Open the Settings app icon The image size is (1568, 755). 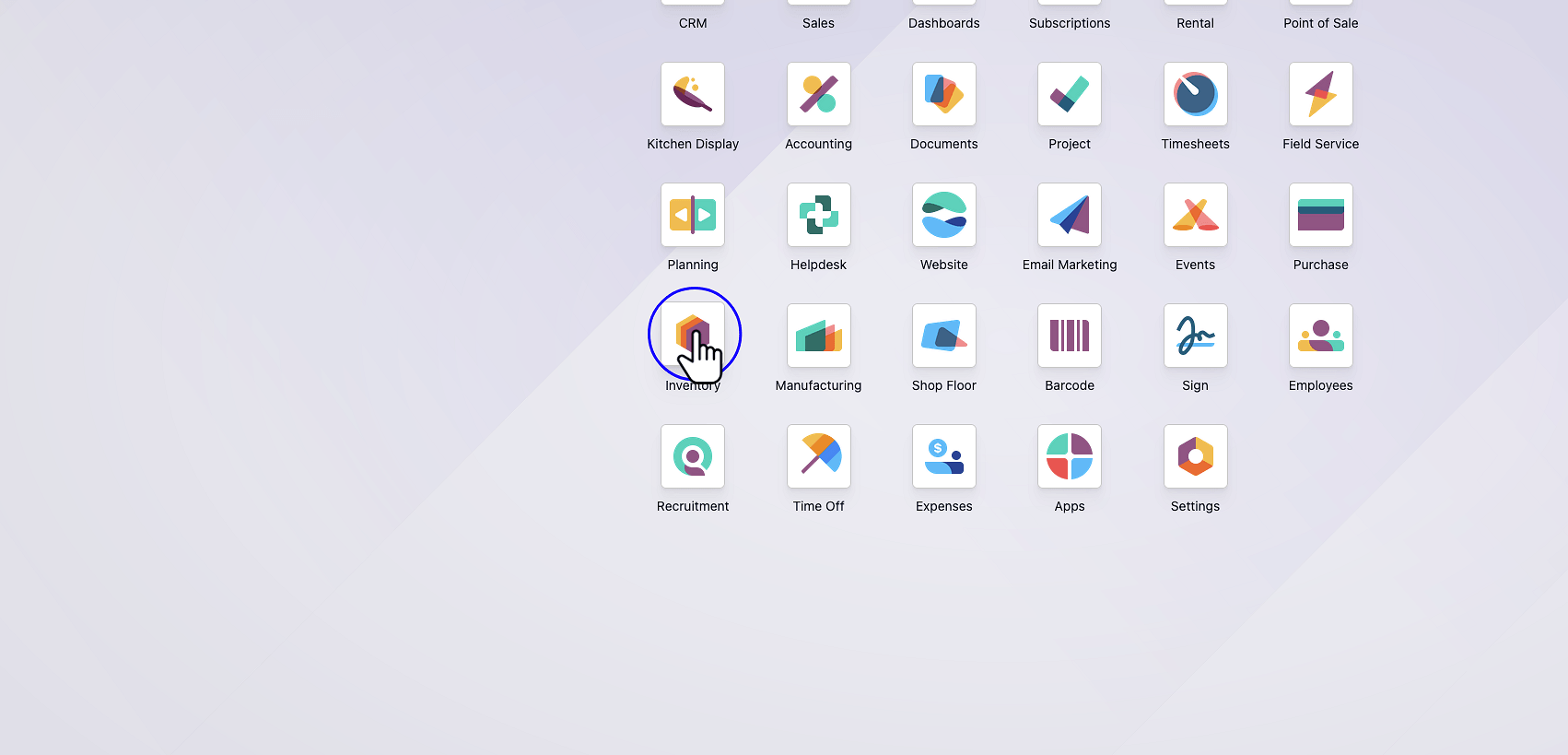(x=1195, y=456)
